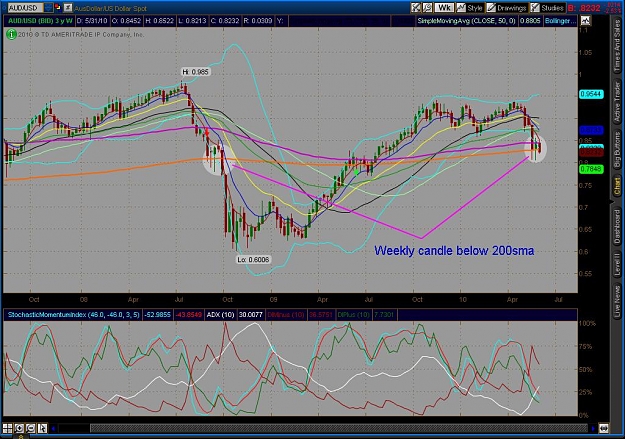Open the Dashboard side tab
The width and height of the screenshot is (625, 439).
[617, 227]
